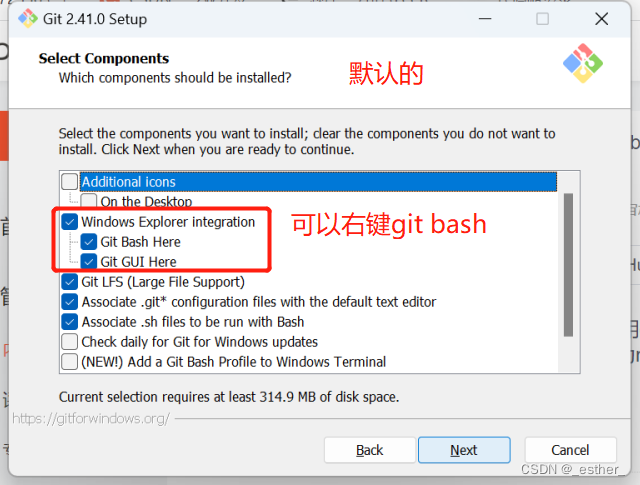
Task: Close the Git Setup window
Action: click(602, 19)
